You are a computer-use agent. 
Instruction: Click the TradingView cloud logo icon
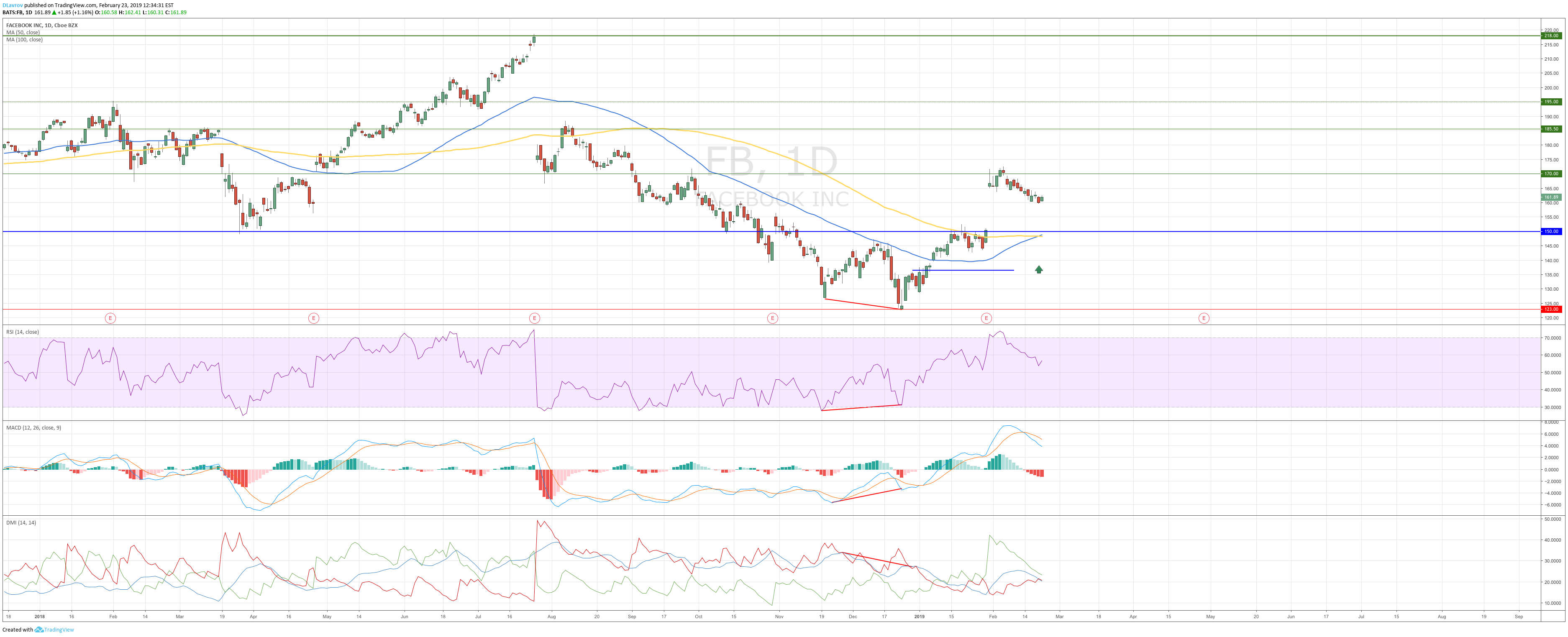click(39, 630)
